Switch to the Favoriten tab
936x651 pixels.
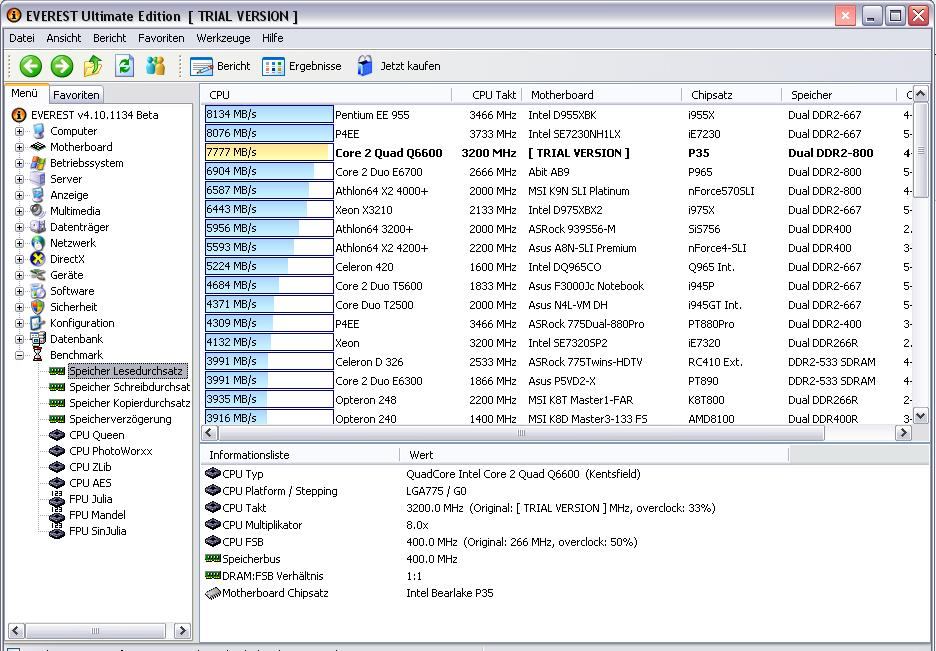click(76, 95)
